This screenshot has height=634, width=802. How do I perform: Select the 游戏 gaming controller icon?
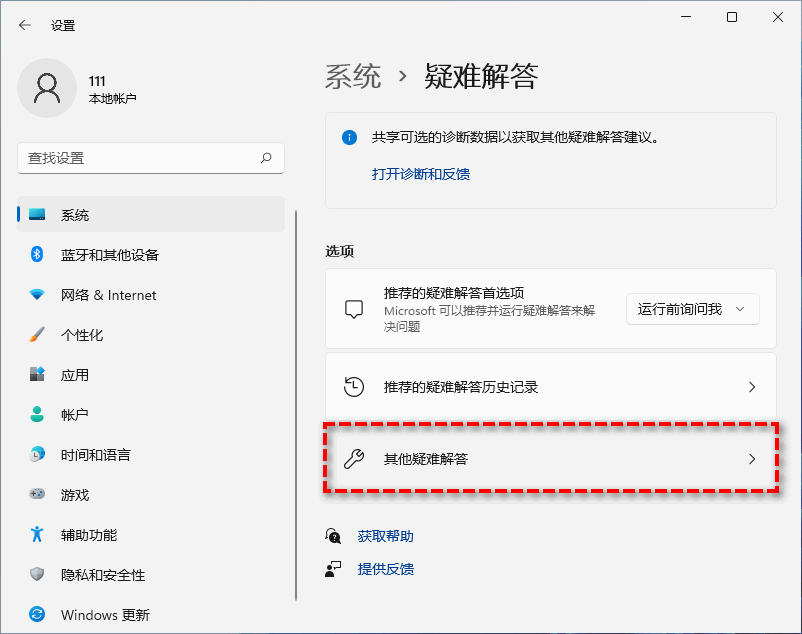(35, 494)
